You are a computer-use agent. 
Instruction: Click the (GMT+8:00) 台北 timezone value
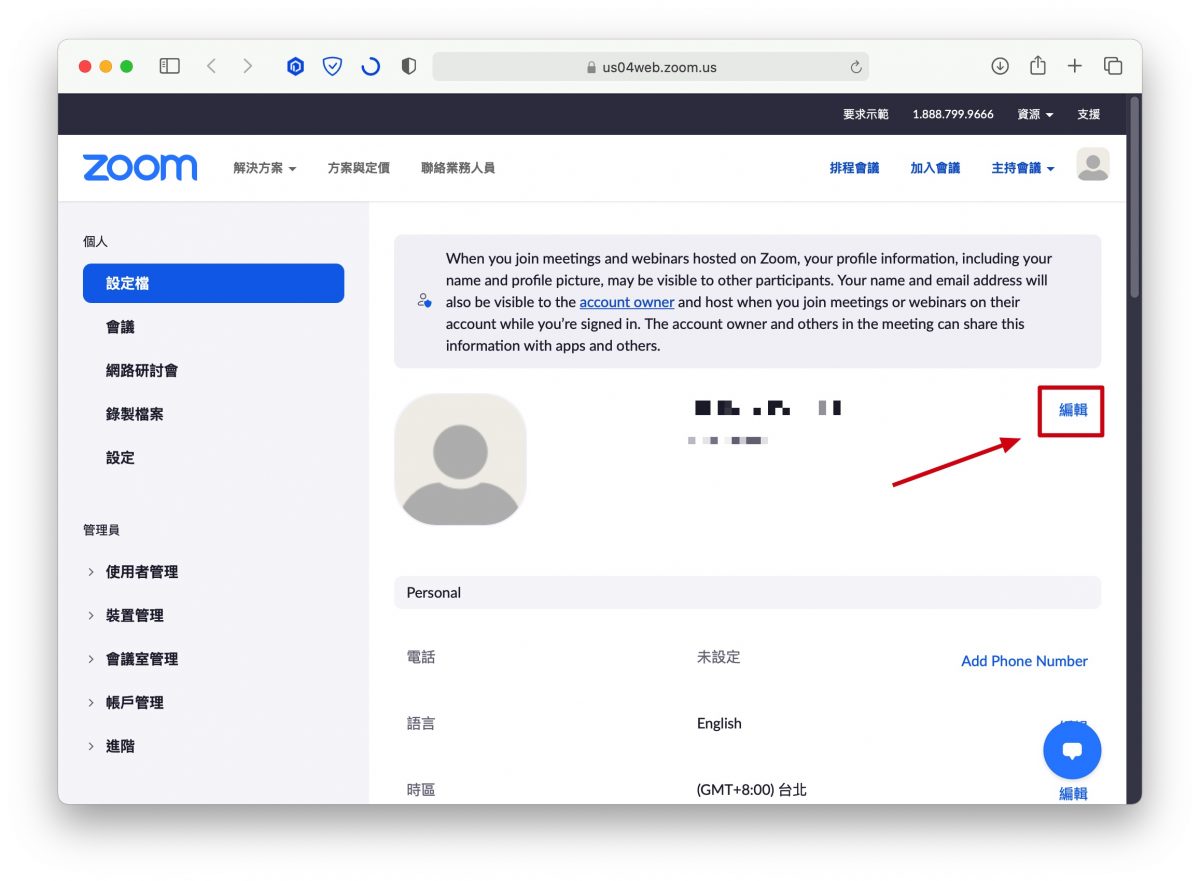[x=751, y=790]
